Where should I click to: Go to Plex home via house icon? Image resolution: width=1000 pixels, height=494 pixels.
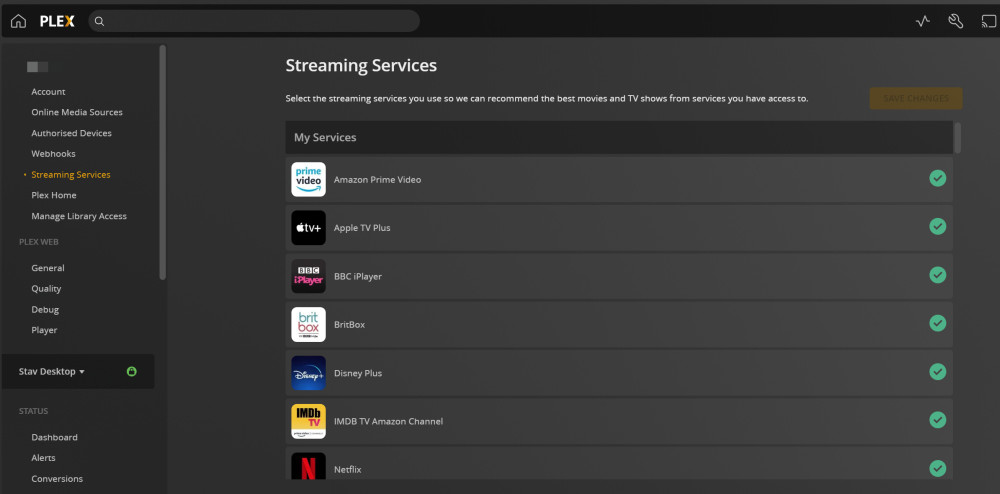(18, 21)
